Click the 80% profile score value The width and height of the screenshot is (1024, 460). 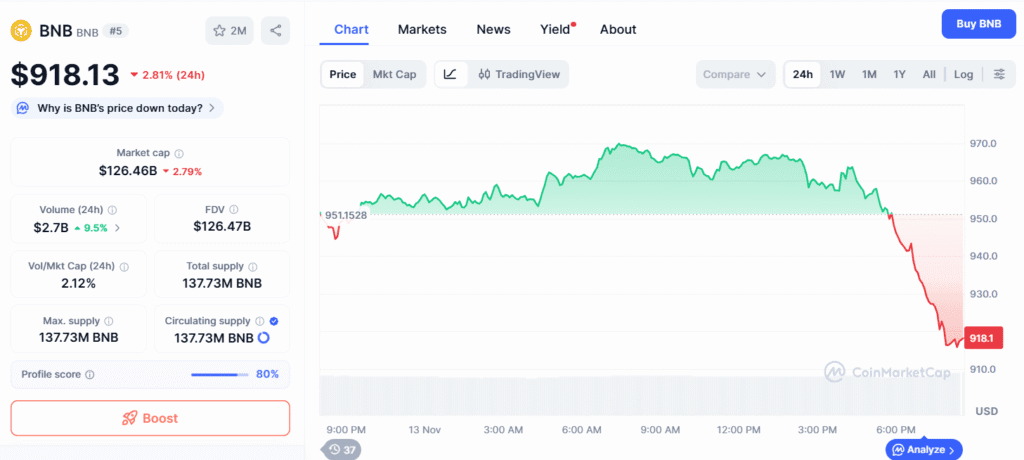[x=267, y=374]
